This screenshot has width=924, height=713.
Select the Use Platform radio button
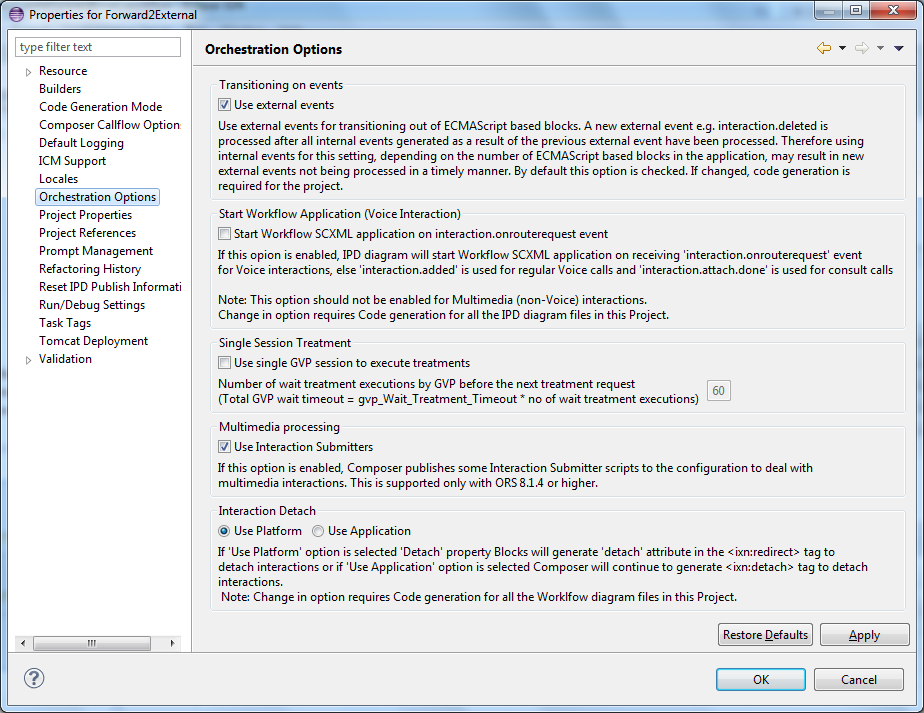point(224,531)
